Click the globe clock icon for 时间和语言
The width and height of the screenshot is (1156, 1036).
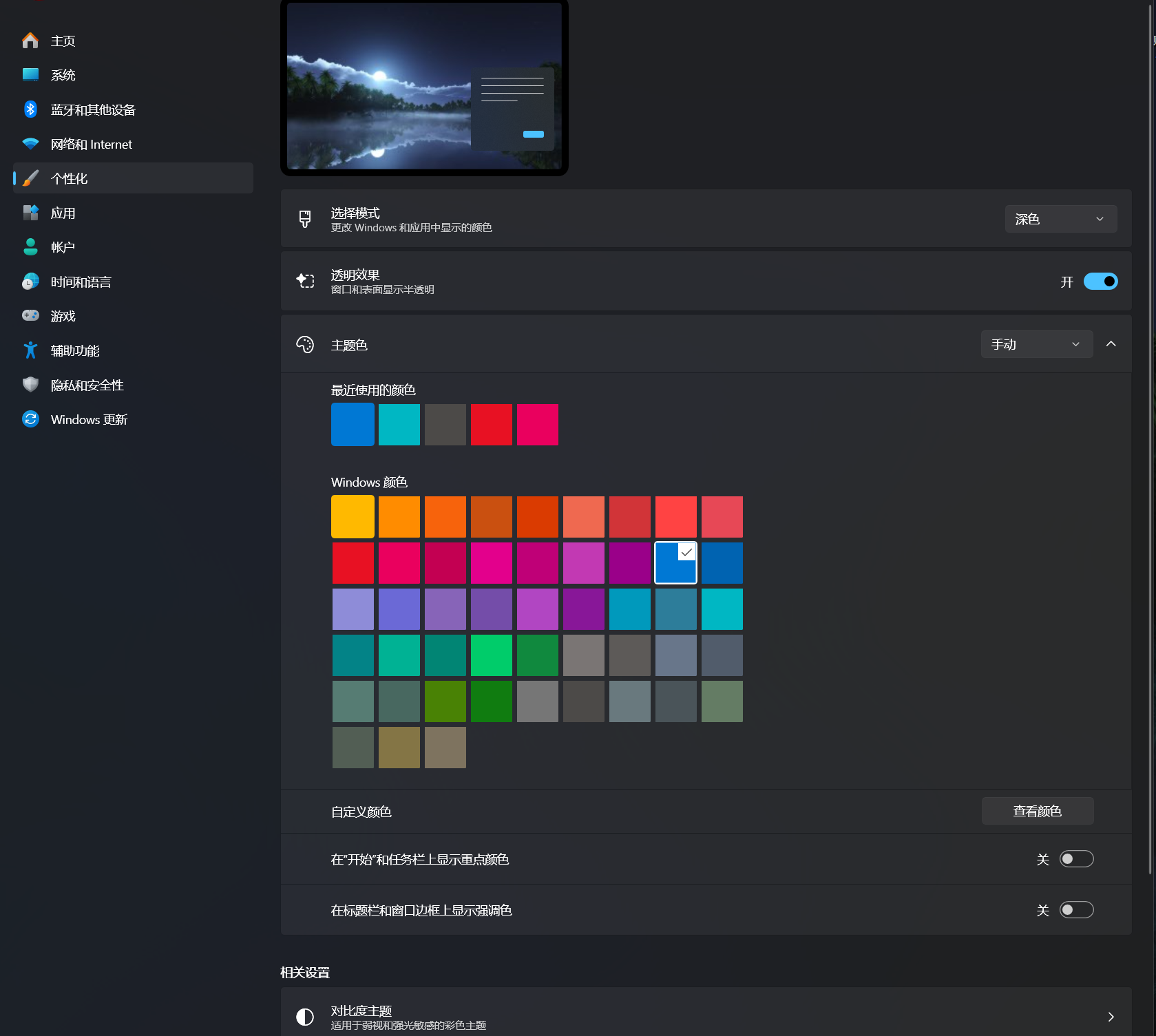coord(30,282)
